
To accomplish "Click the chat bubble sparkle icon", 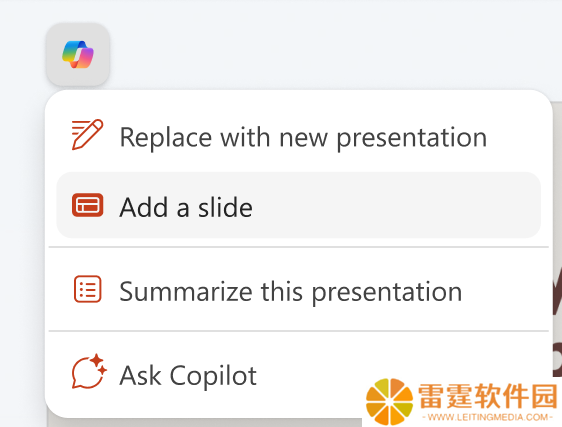I will 89,372.
